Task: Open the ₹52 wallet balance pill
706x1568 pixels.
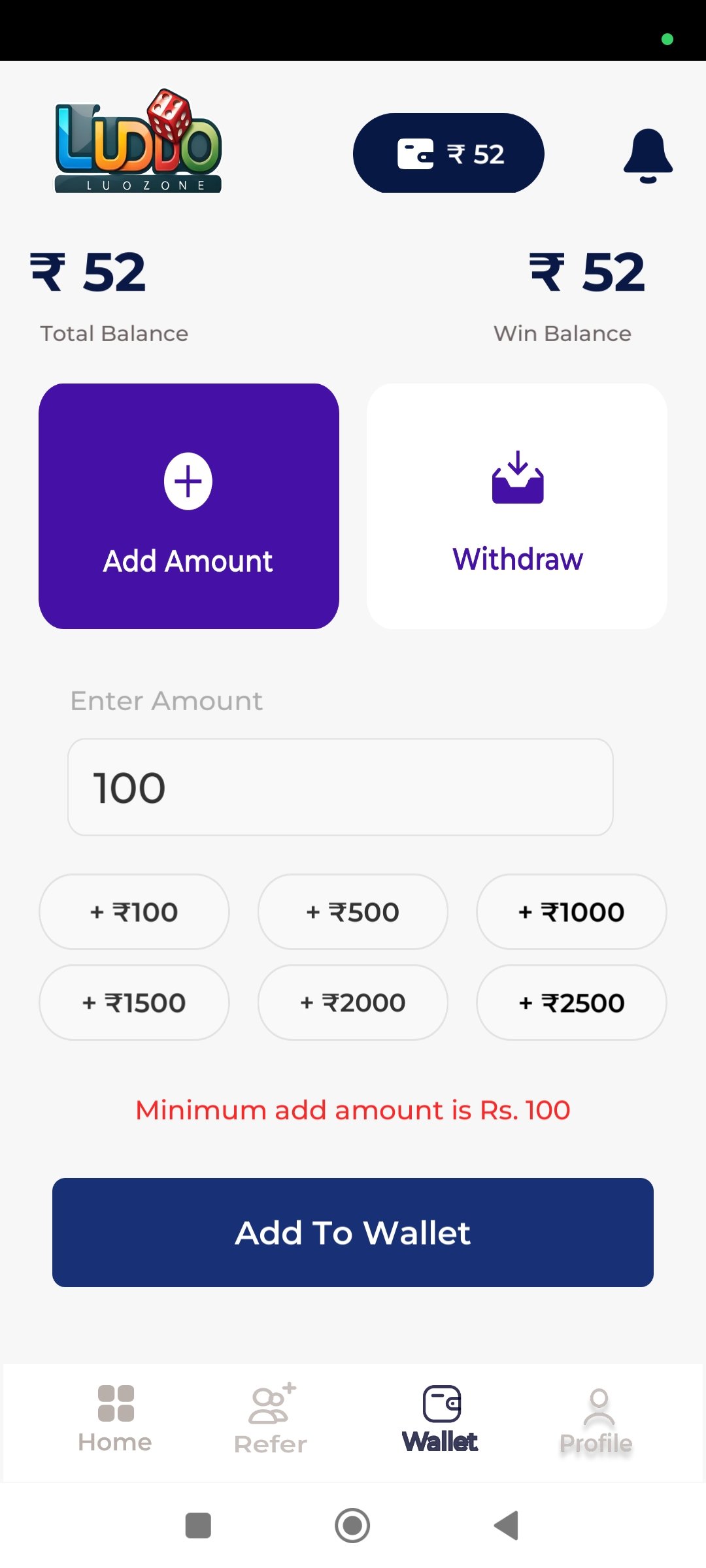Action: [x=448, y=154]
